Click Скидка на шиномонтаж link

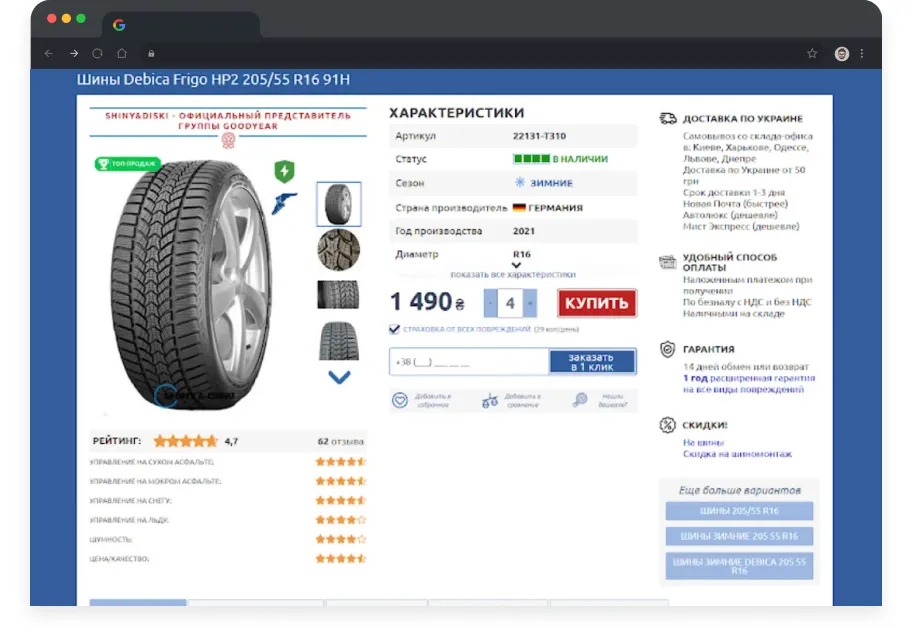[737, 454]
